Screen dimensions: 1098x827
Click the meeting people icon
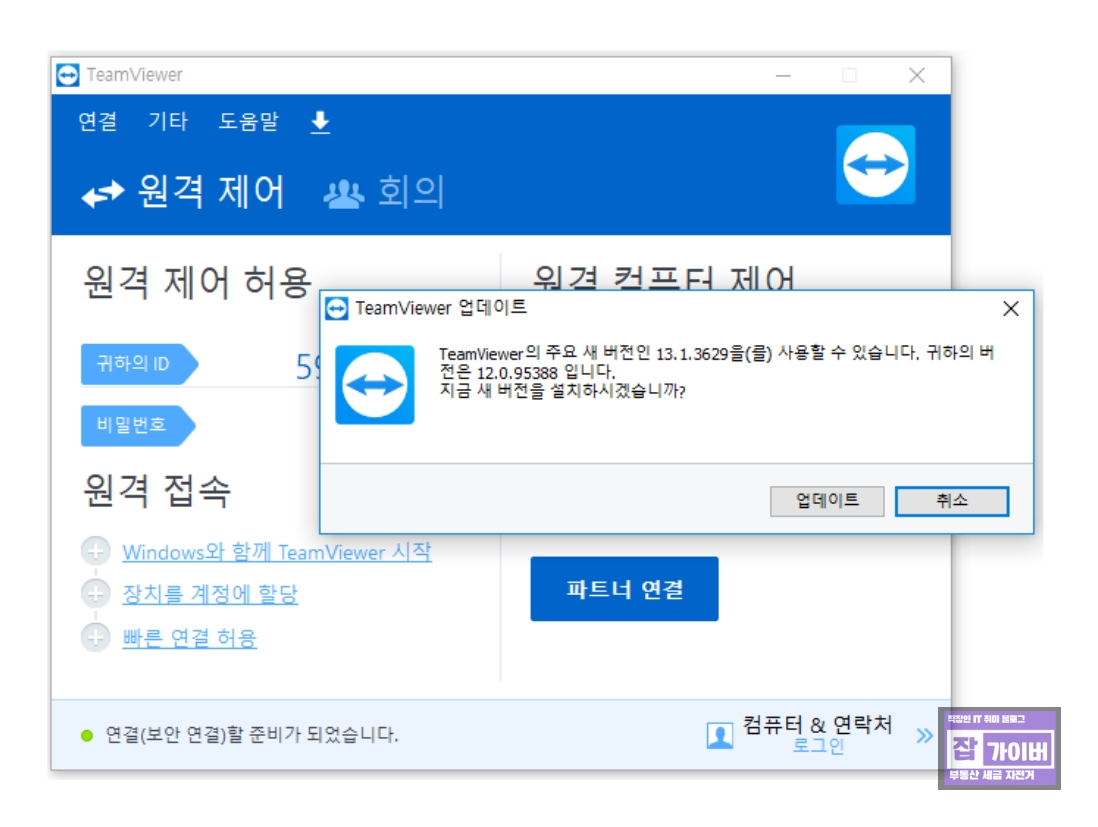pos(344,194)
